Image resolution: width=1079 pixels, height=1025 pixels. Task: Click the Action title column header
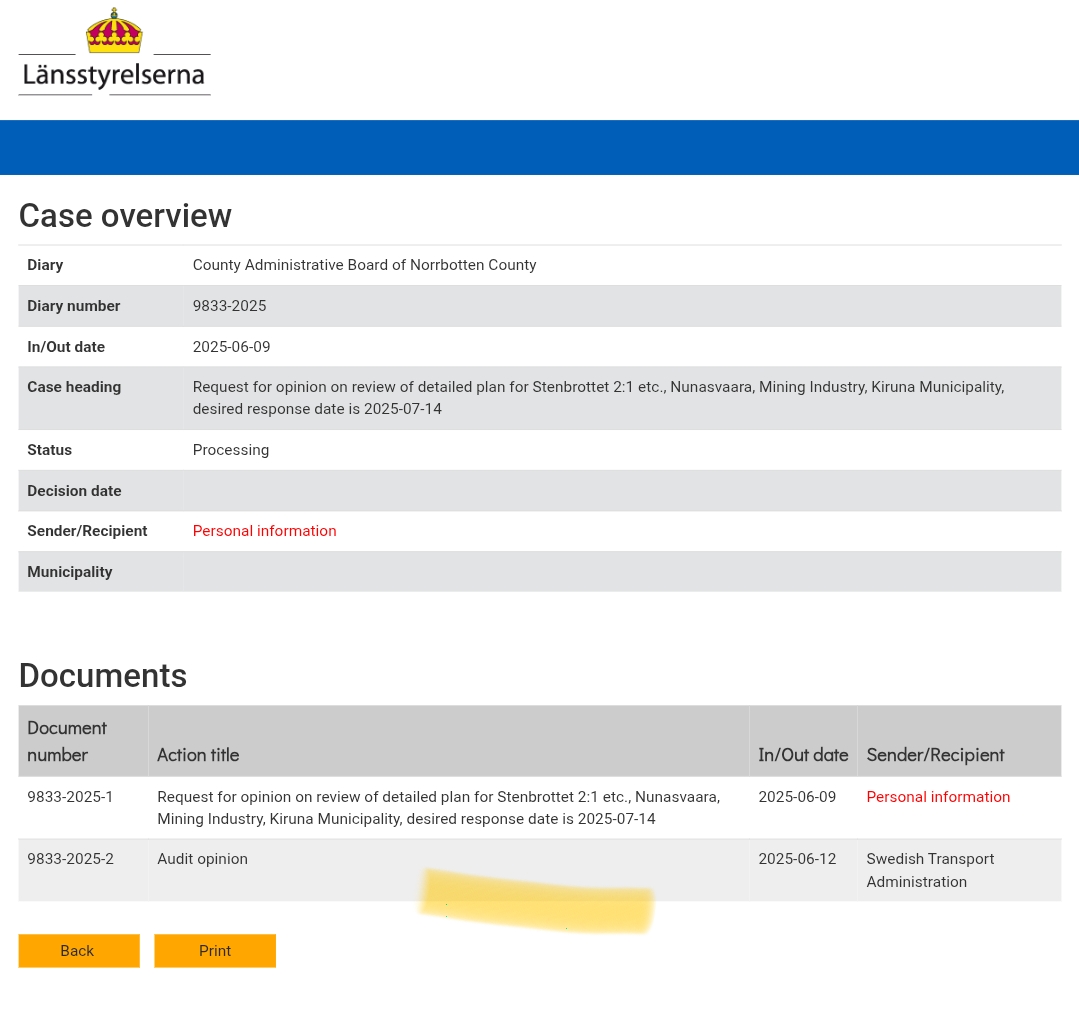[x=198, y=755]
